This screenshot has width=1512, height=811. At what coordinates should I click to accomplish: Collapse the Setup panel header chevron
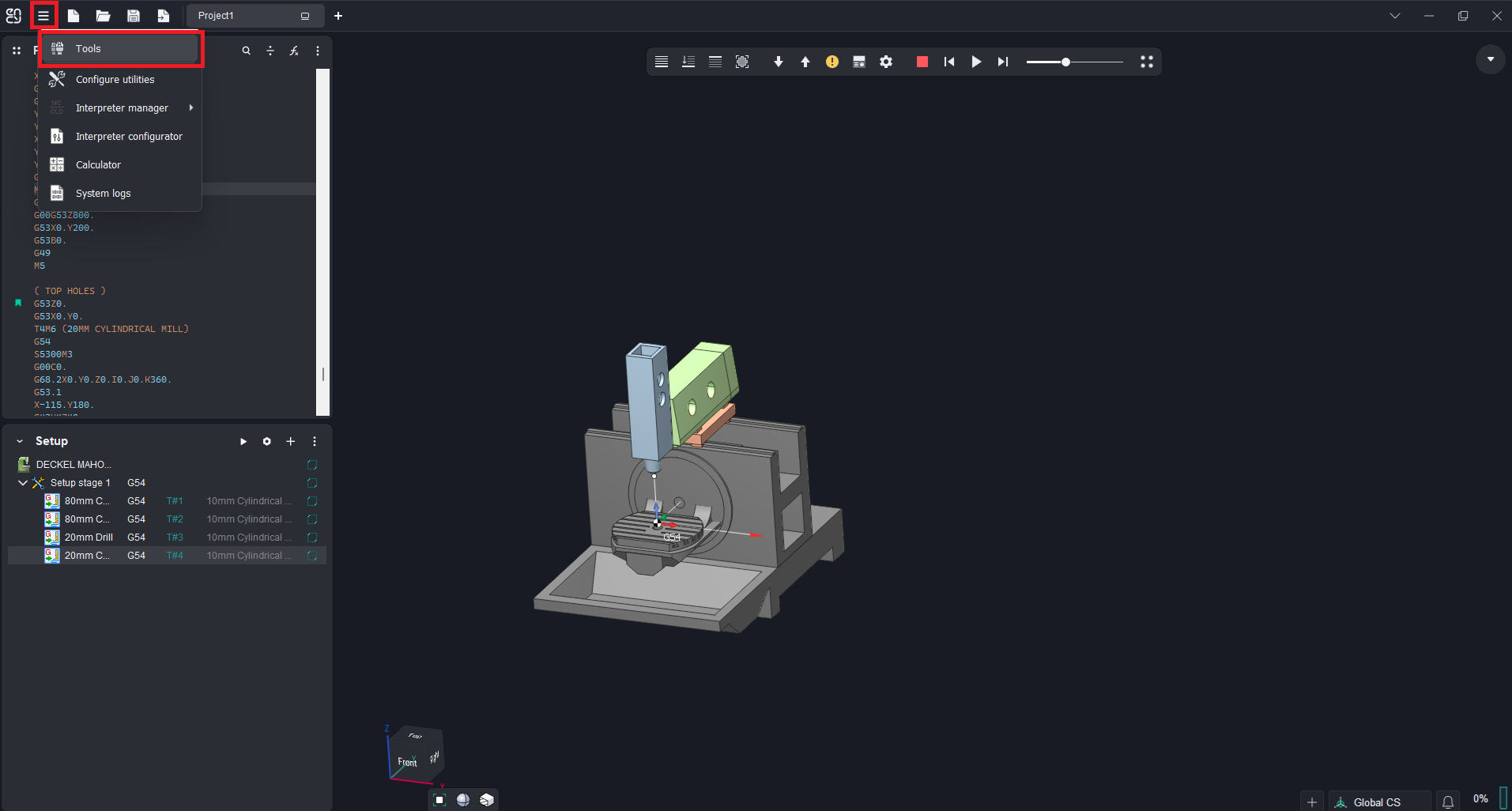point(20,441)
